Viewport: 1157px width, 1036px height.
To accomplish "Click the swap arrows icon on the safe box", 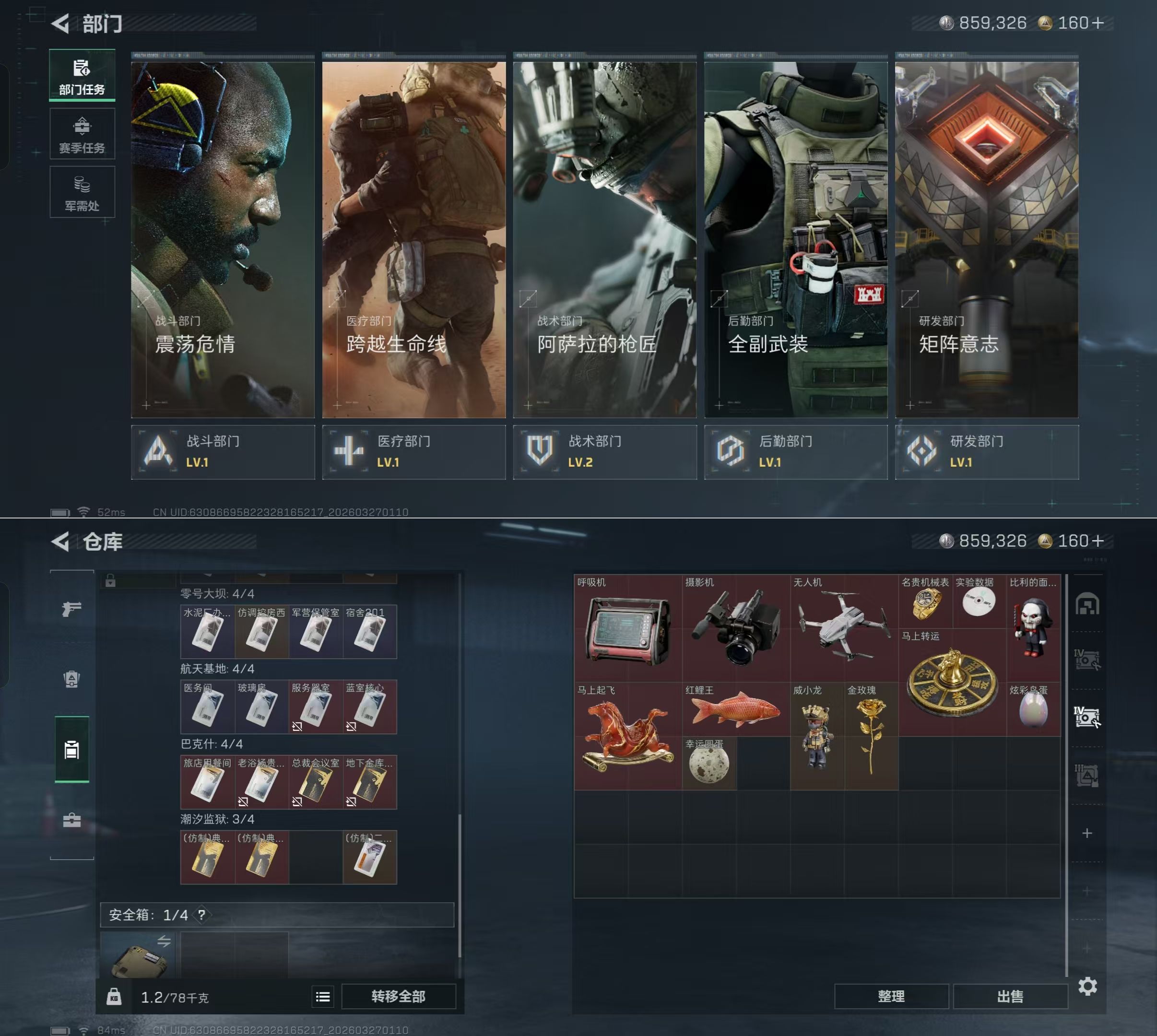I will coord(164,942).
